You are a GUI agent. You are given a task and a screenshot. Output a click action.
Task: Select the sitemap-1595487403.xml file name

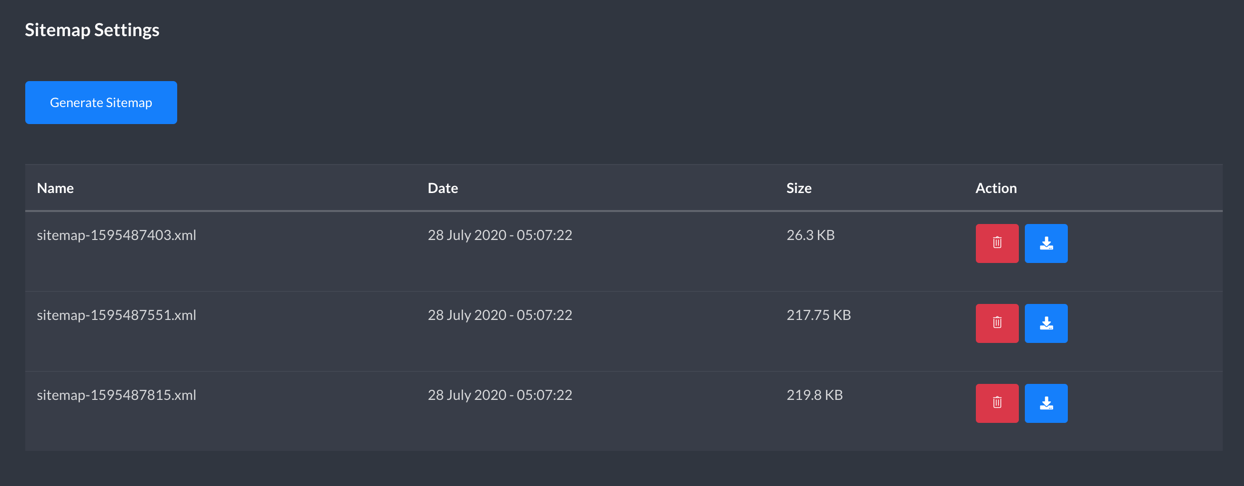pyautogui.click(x=116, y=235)
